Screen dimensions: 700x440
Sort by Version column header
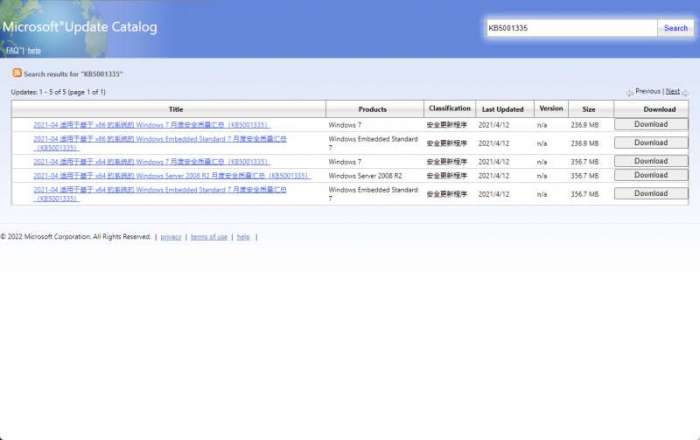pos(551,108)
